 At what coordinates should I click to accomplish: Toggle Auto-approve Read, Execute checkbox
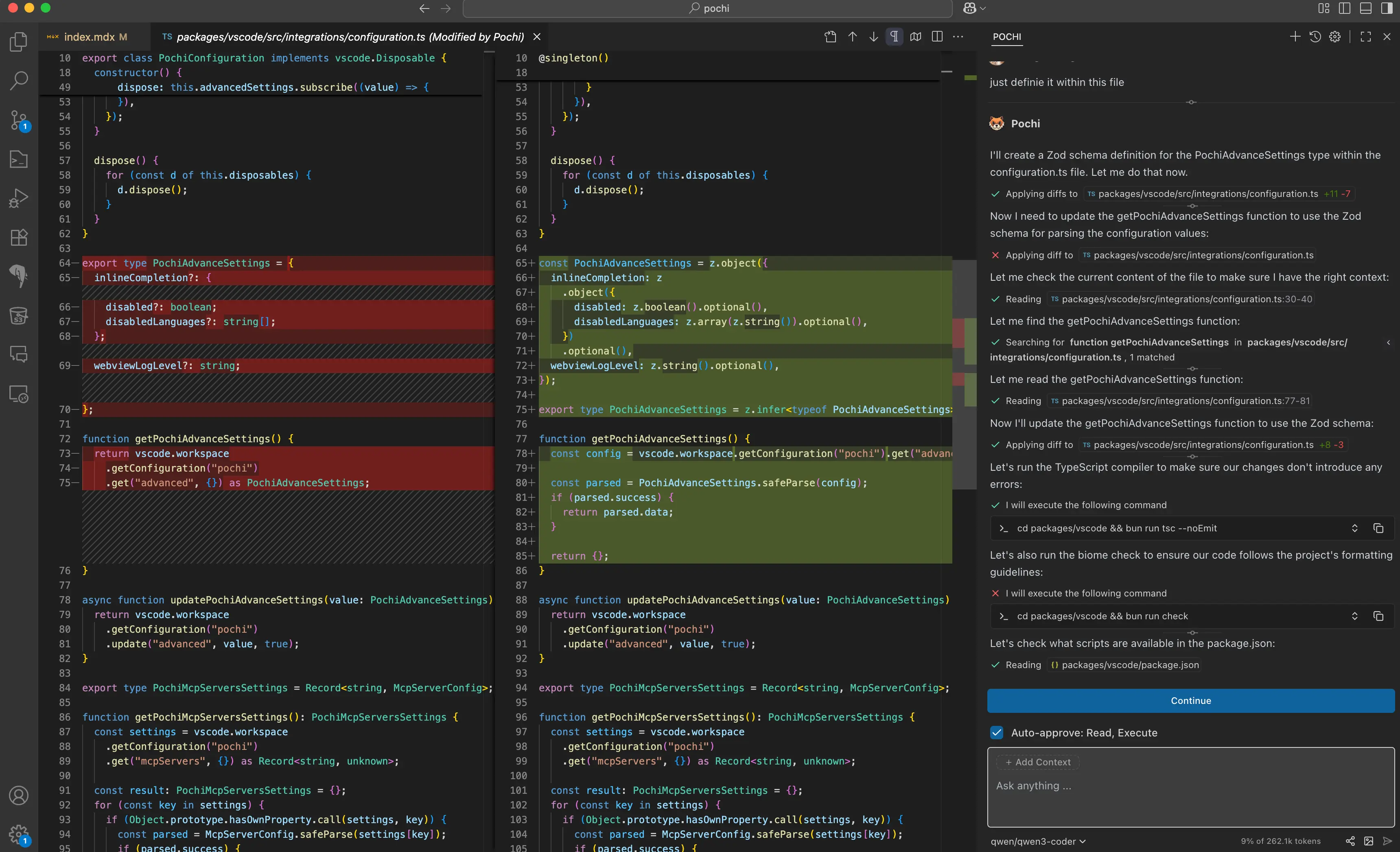click(x=997, y=733)
